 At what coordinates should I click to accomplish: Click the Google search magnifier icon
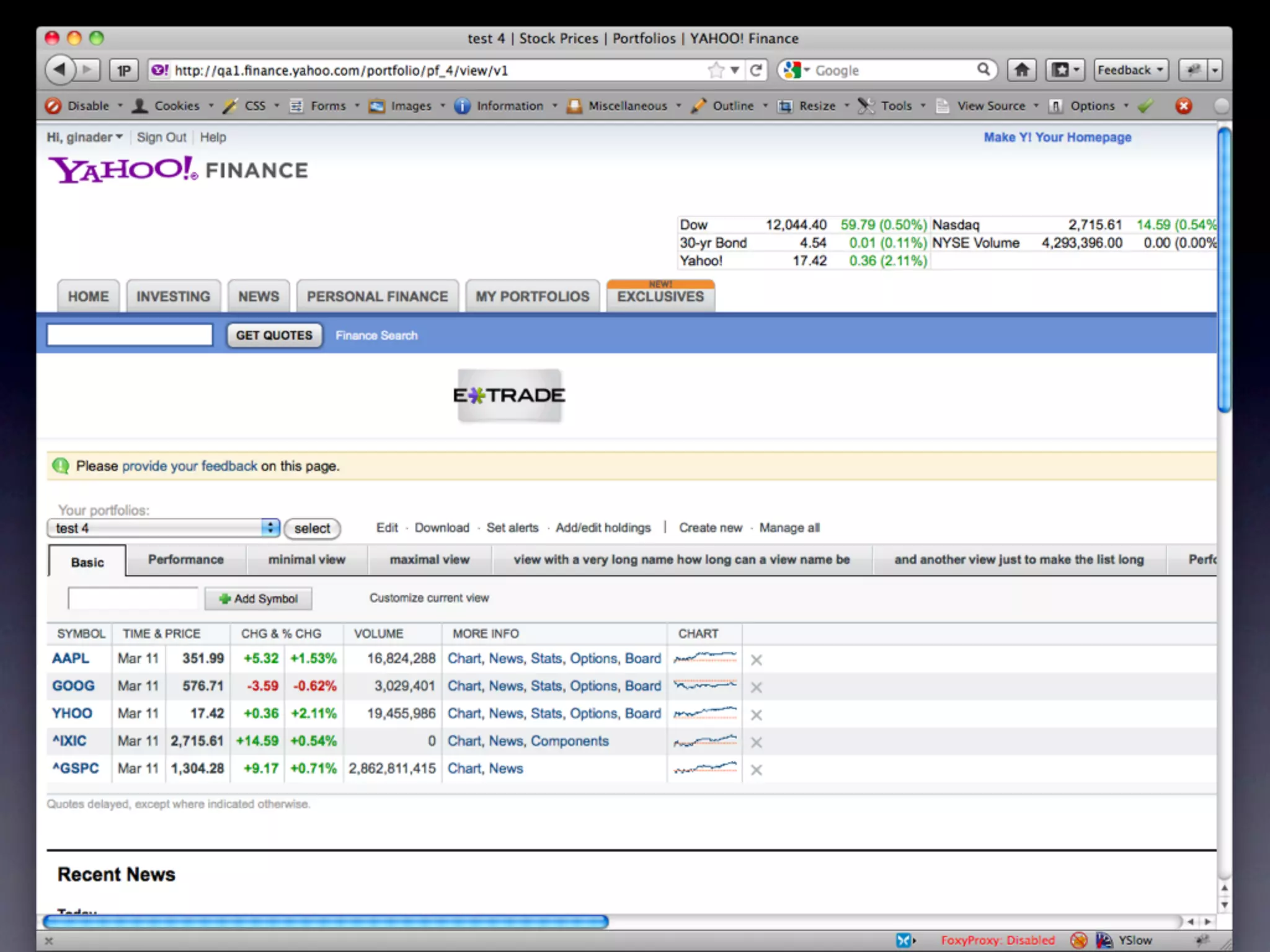point(984,69)
